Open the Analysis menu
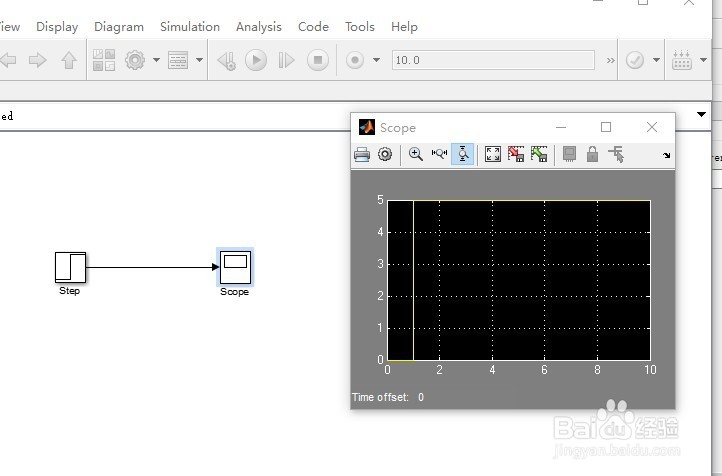The height and width of the screenshot is (476, 722). point(259,27)
